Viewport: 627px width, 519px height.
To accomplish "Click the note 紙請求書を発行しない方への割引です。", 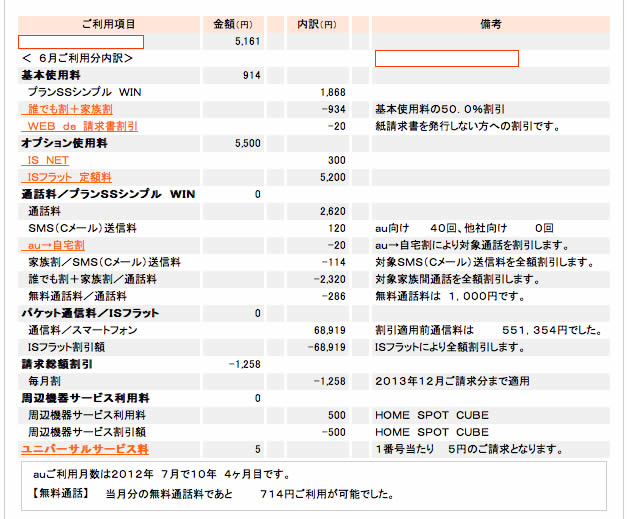I will pyautogui.click(x=468, y=126).
